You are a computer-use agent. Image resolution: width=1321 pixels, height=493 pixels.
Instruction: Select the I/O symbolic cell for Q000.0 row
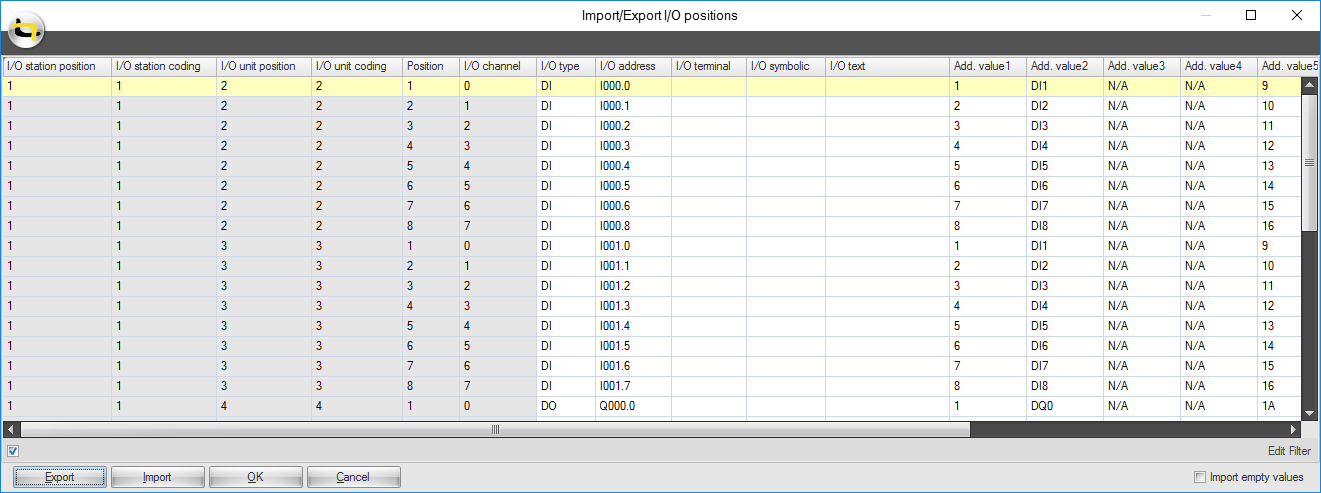[x=785, y=406]
